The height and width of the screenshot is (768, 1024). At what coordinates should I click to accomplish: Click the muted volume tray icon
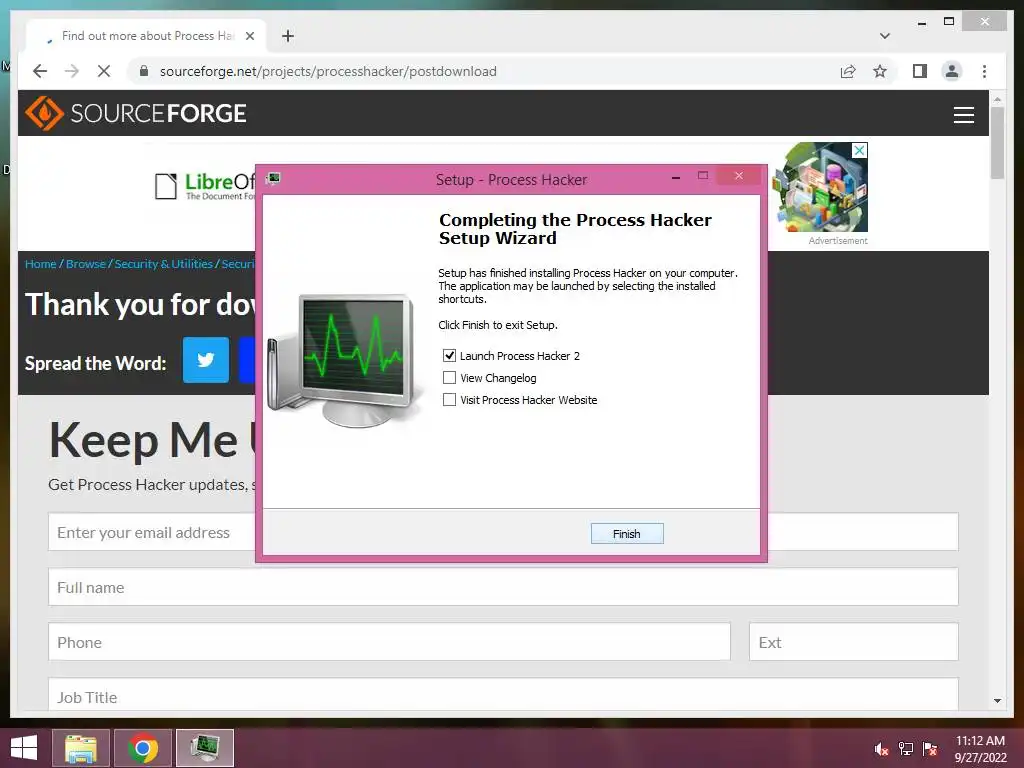[881, 749]
